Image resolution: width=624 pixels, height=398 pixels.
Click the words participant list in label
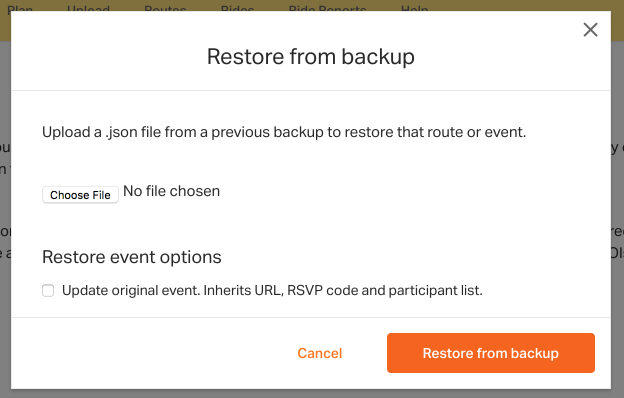tap(435, 291)
